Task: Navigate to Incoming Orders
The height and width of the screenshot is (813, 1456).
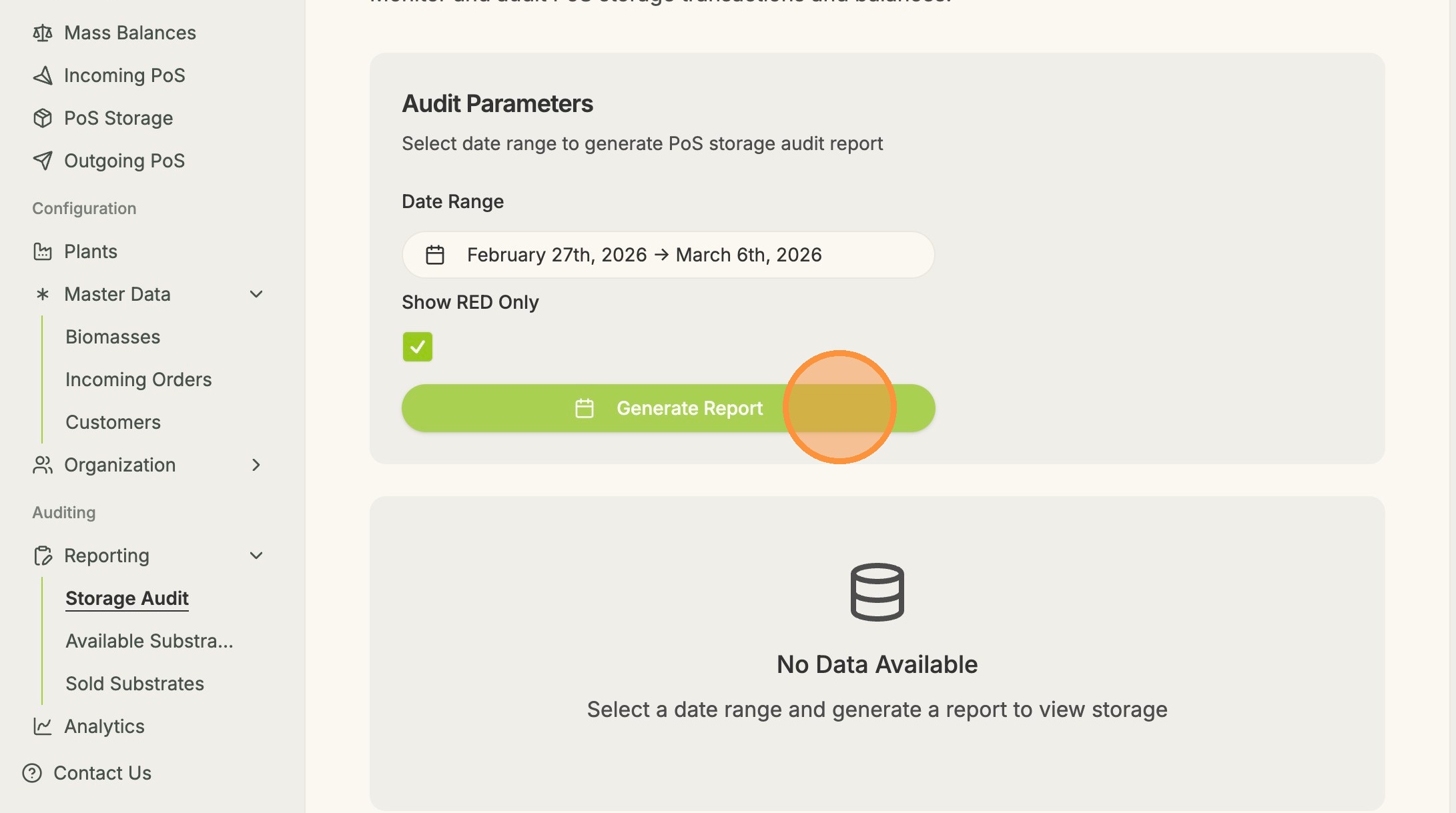Action: pos(139,379)
